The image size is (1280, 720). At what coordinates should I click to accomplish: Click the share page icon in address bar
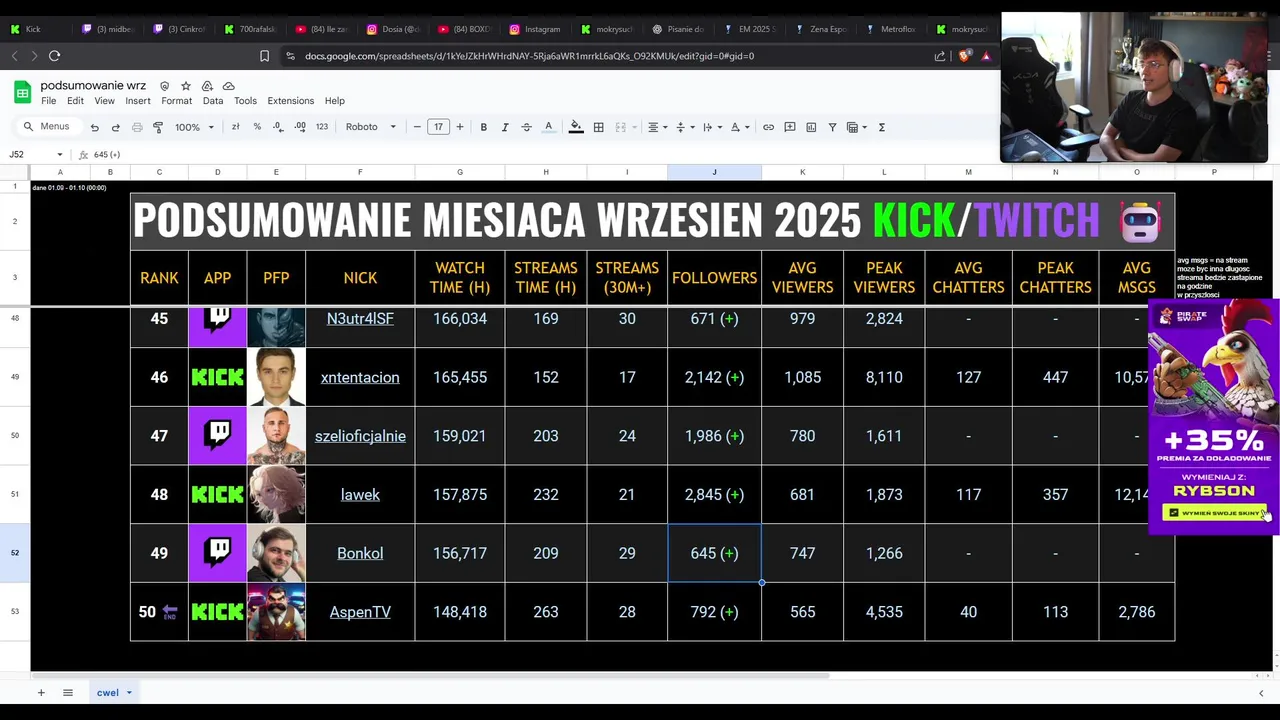point(940,56)
